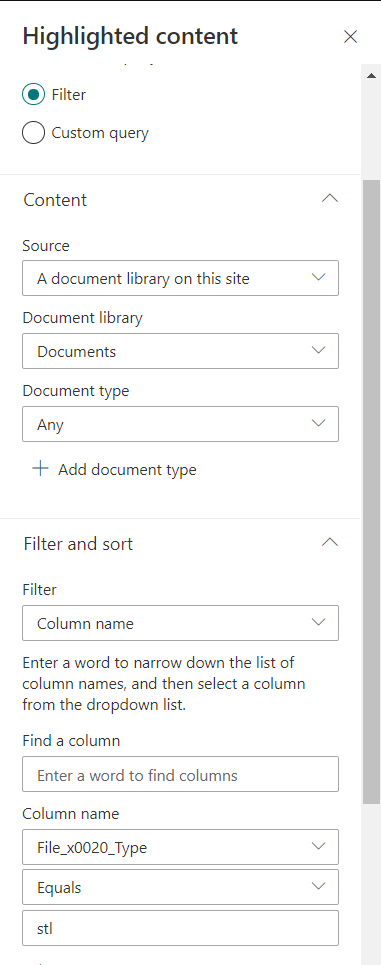Close the Highlighted content pane
The height and width of the screenshot is (965, 381).
tap(350, 37)
